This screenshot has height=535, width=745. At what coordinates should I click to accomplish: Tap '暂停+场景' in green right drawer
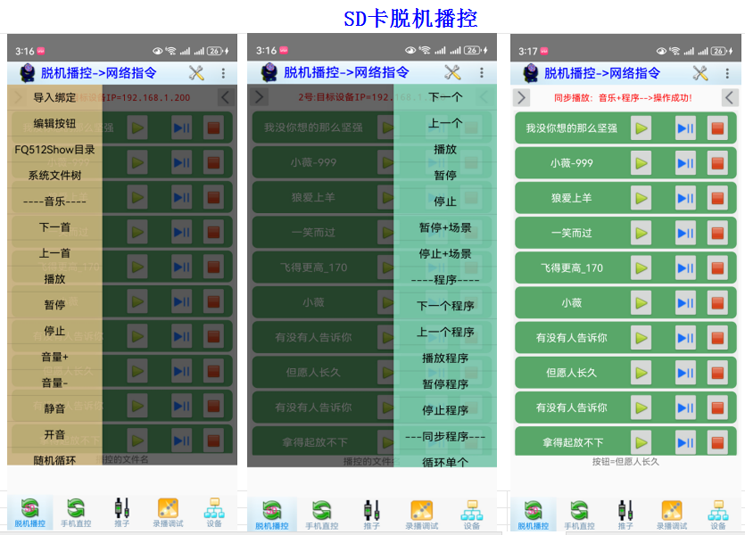tap(445, 228)
